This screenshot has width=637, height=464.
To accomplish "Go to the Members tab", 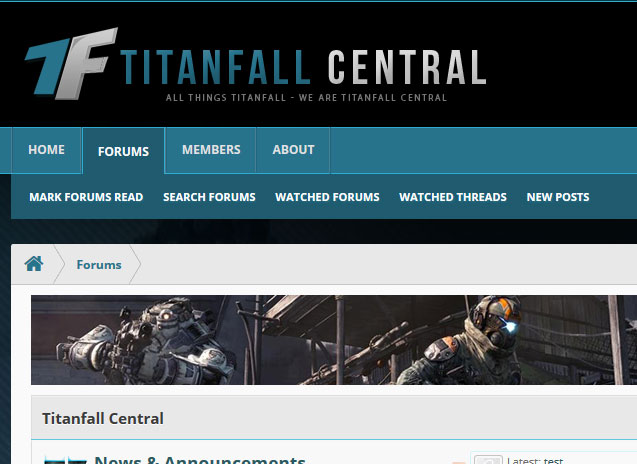I will coord(211,150).
